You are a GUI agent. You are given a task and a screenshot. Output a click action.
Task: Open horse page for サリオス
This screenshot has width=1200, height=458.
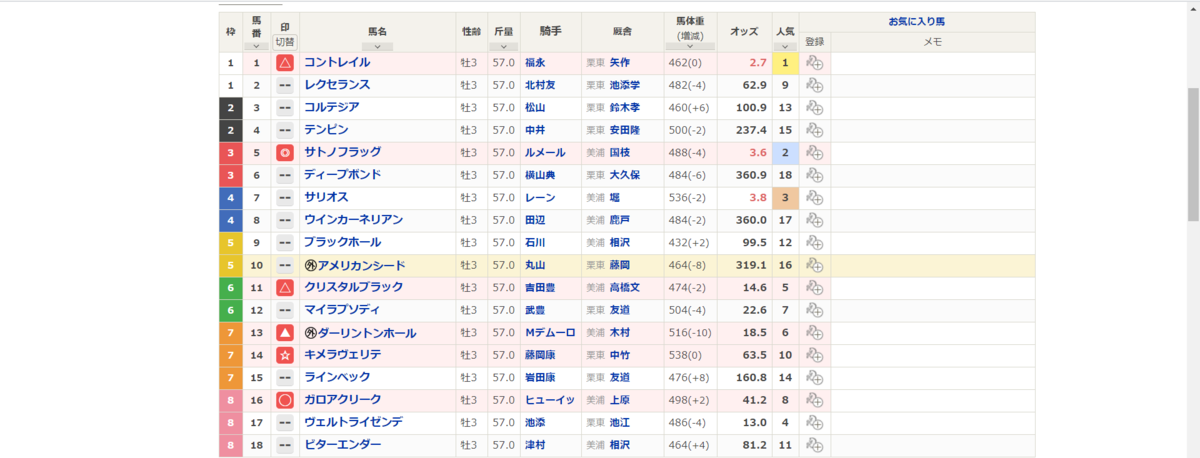coord(325,197)
